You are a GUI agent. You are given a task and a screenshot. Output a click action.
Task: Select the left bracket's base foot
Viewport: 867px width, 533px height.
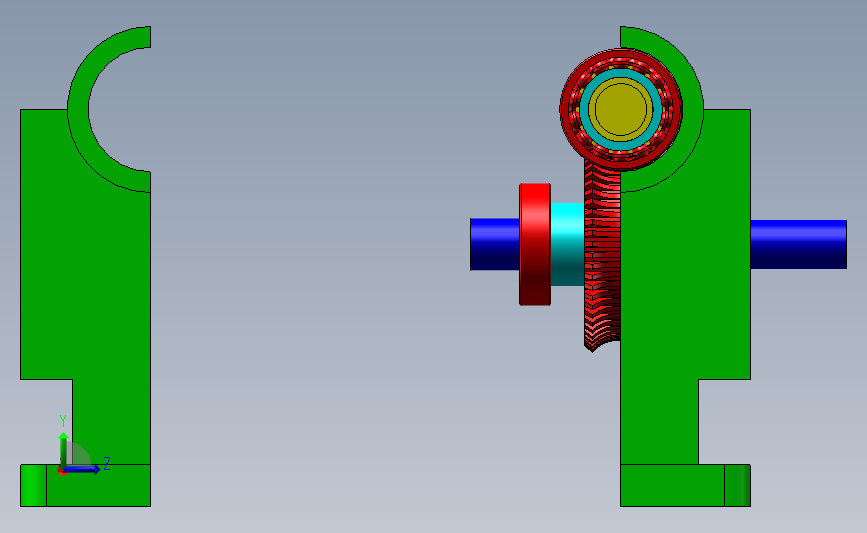point(85,485)
